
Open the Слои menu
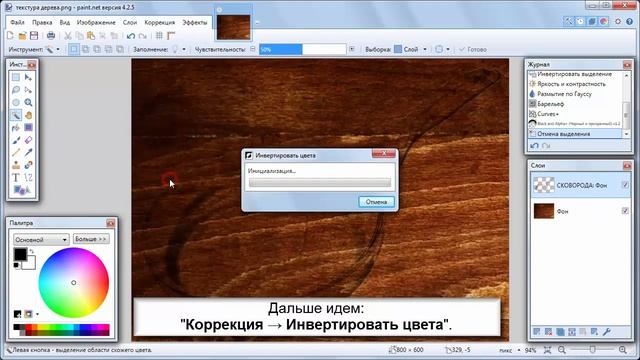pyautogui.click(x=130, y=22)
